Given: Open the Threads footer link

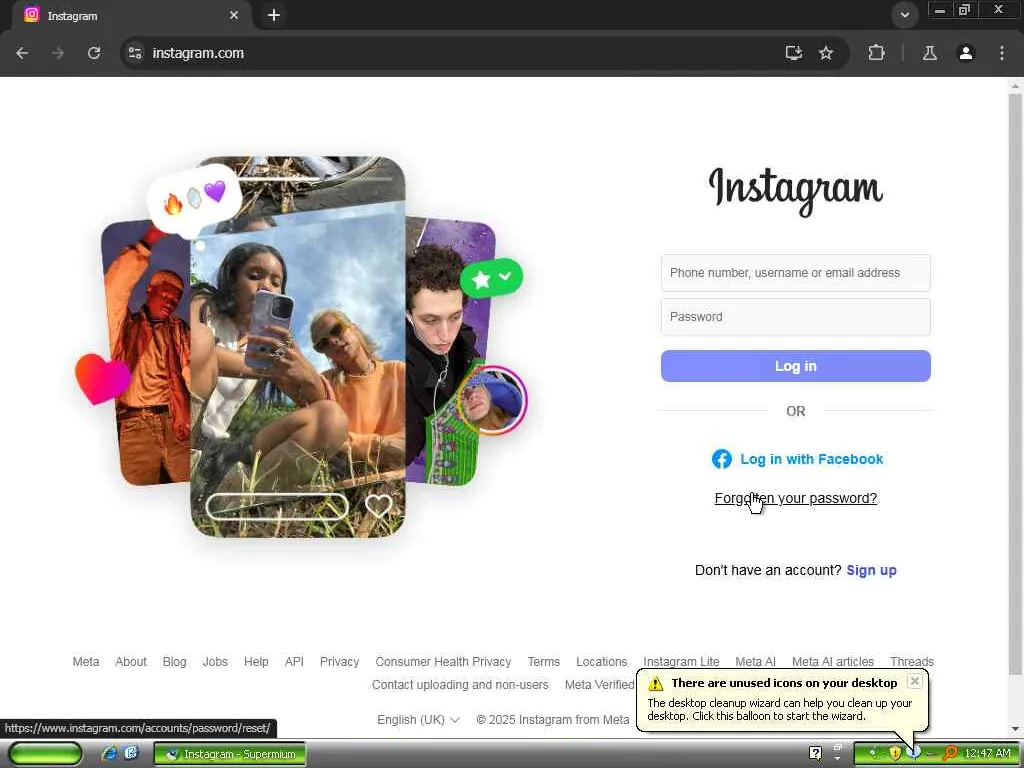Looking at the screenshot, I should 912,662.
